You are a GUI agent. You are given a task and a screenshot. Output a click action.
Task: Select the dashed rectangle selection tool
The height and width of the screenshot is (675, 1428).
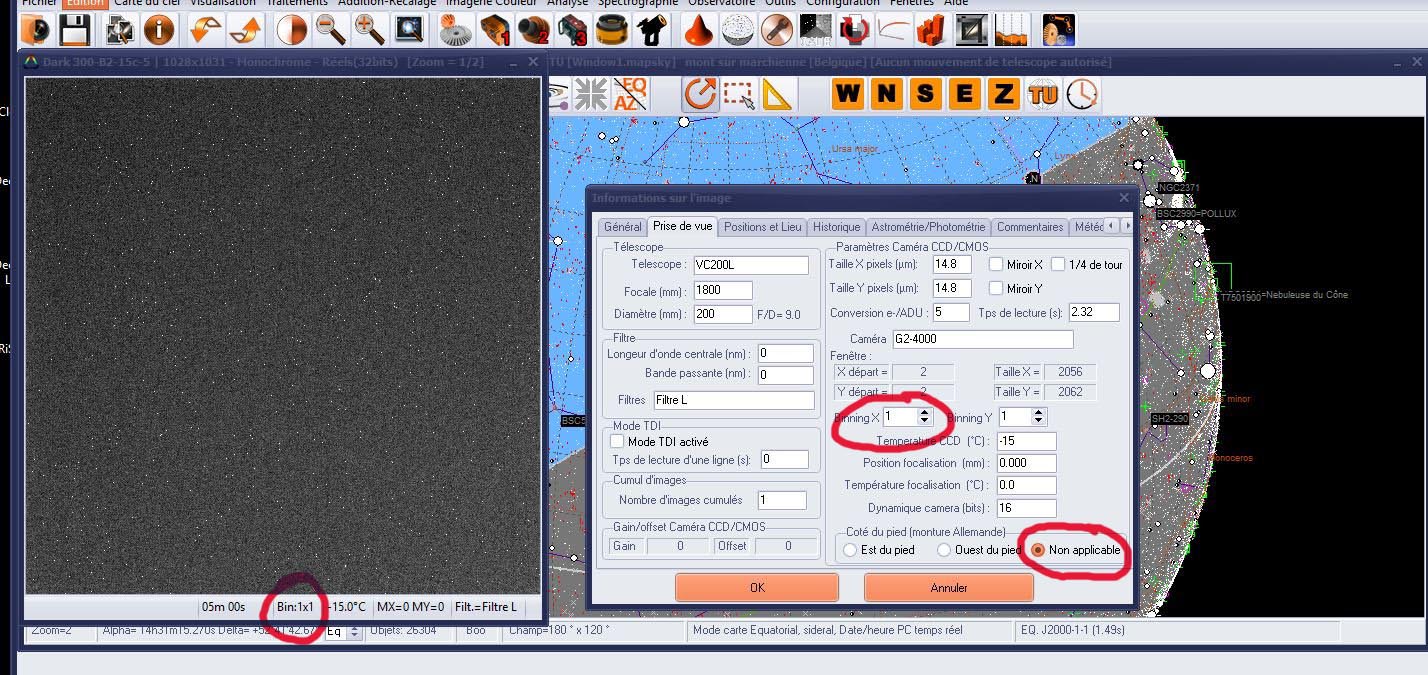tap(738, 95)
